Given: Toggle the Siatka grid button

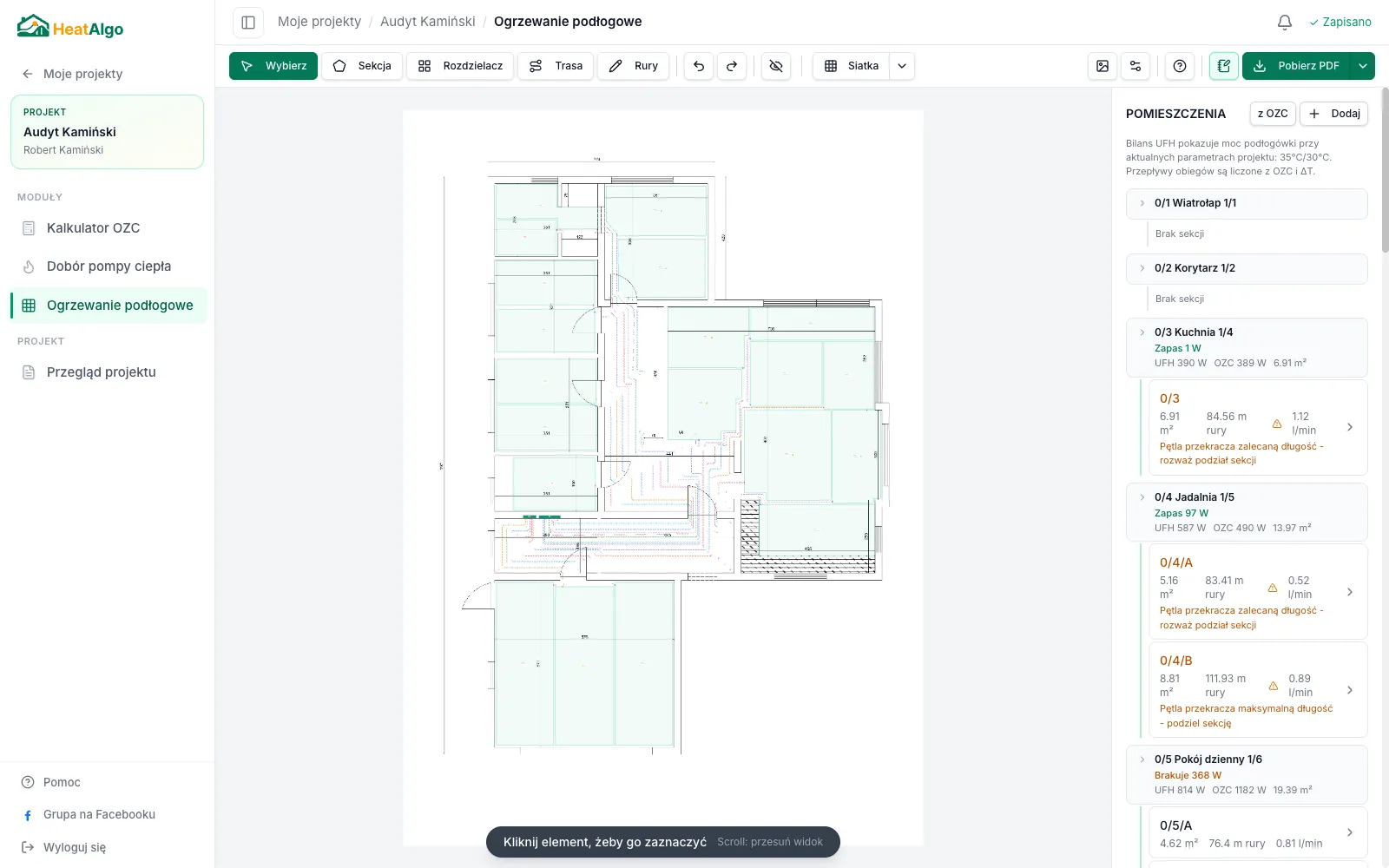Looking at the screenshot, I should [851, 66].
